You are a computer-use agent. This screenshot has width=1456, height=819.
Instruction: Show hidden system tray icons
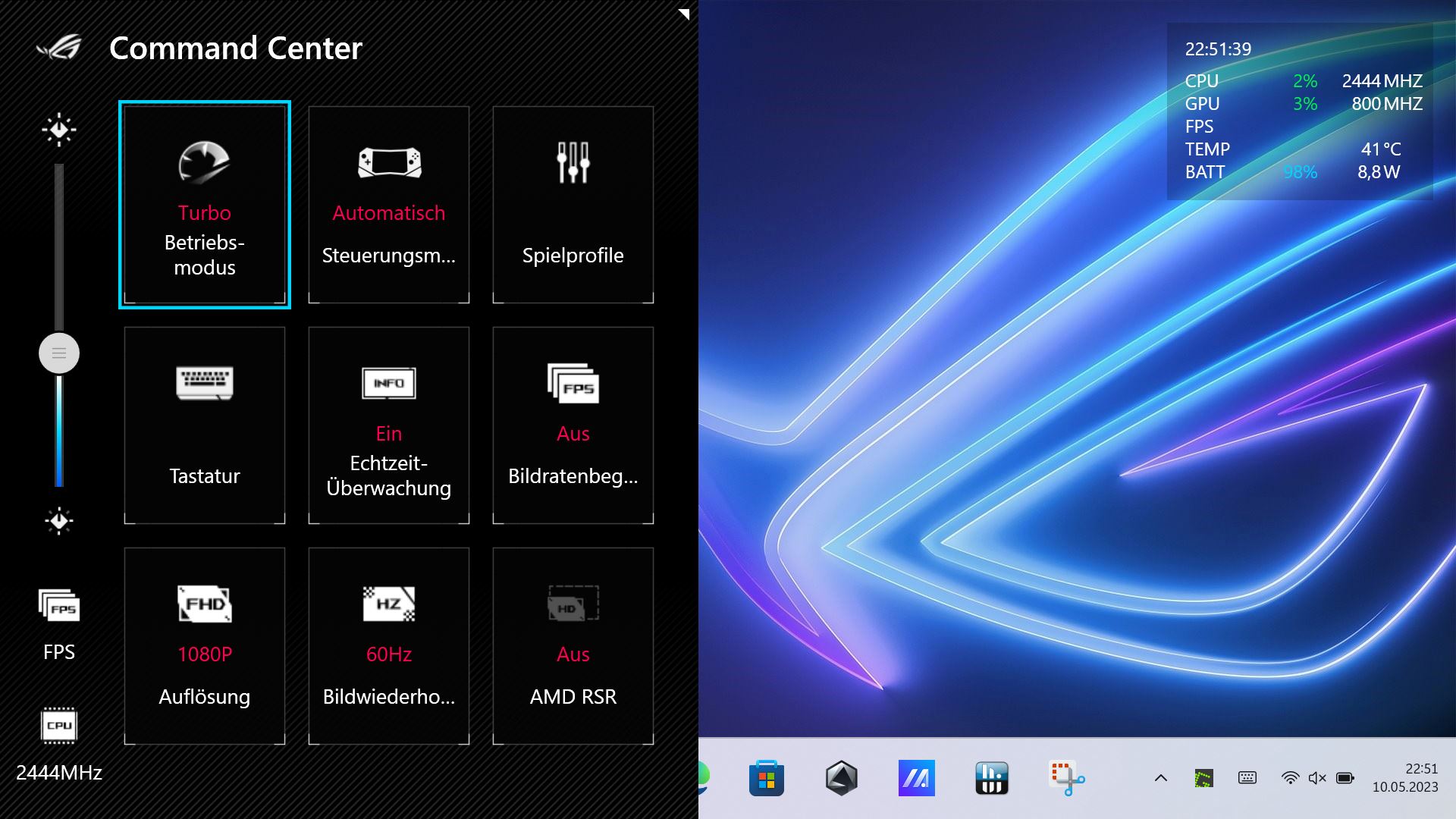pos(1161,778)
